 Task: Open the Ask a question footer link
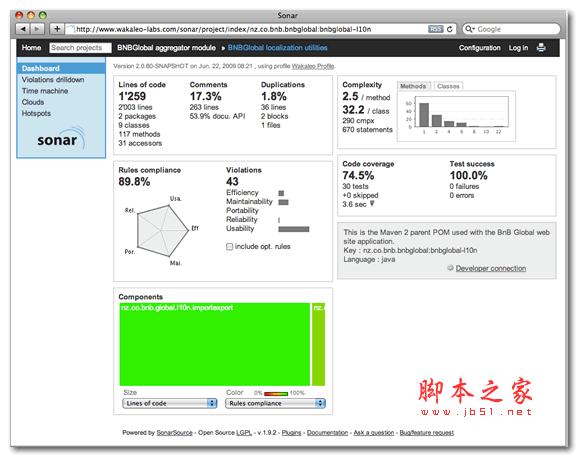[x=374, y=433]
